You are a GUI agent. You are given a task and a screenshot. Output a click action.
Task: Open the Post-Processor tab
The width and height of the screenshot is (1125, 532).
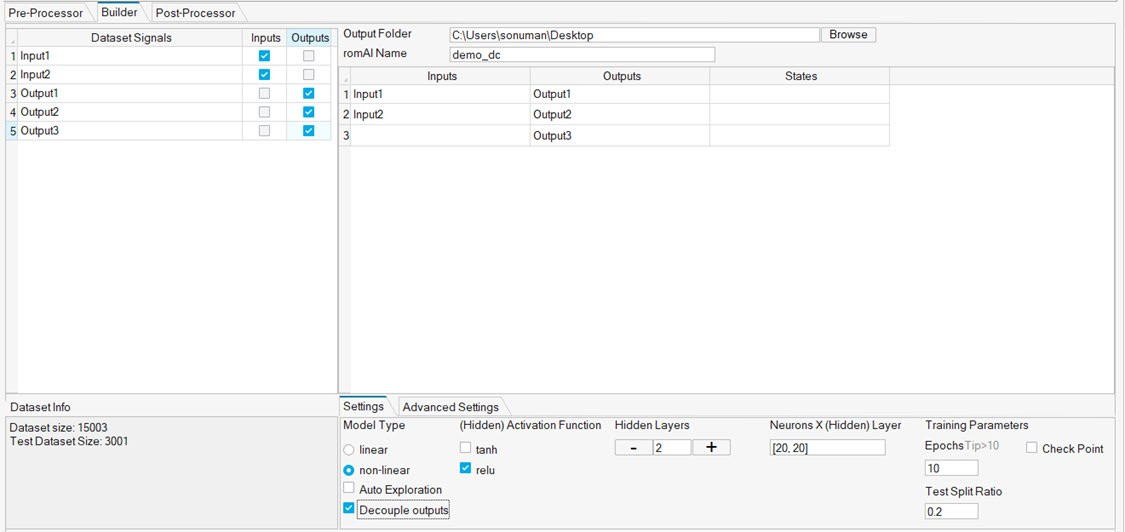tap(195, 13)
